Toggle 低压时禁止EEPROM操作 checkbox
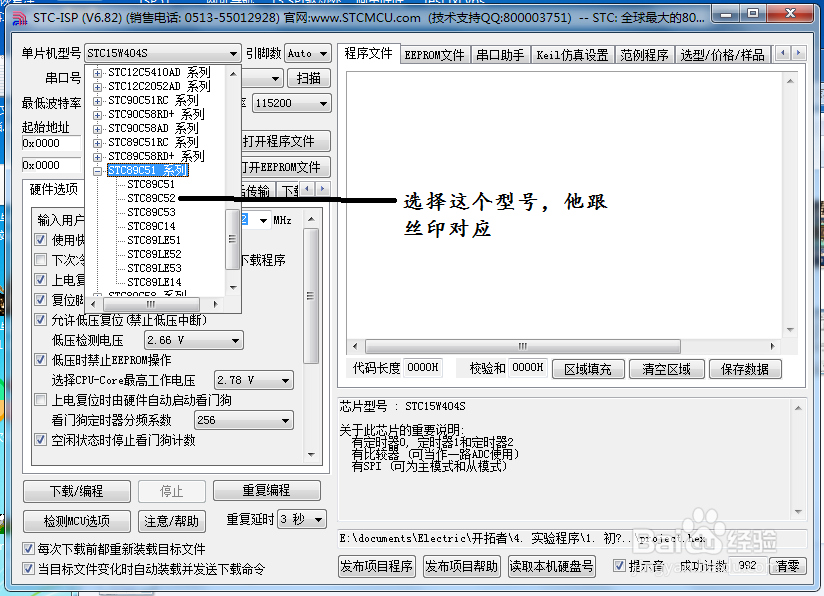 [40, 359]
